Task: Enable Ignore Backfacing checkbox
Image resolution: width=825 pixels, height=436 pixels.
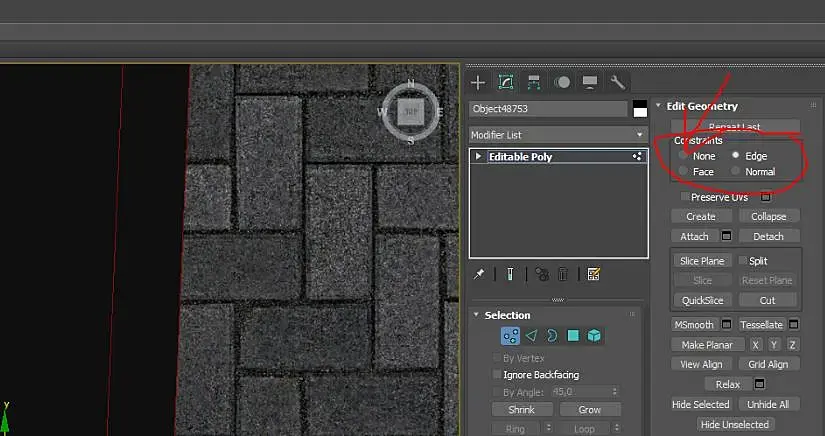Action: click(x=497, y=375)
